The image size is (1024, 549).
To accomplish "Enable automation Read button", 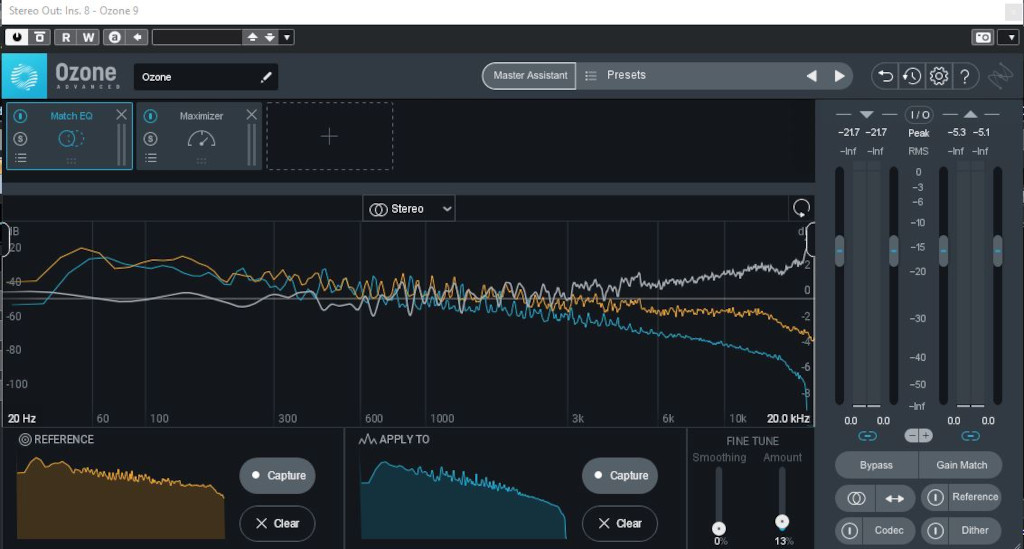I will click(x=65, y=37).
